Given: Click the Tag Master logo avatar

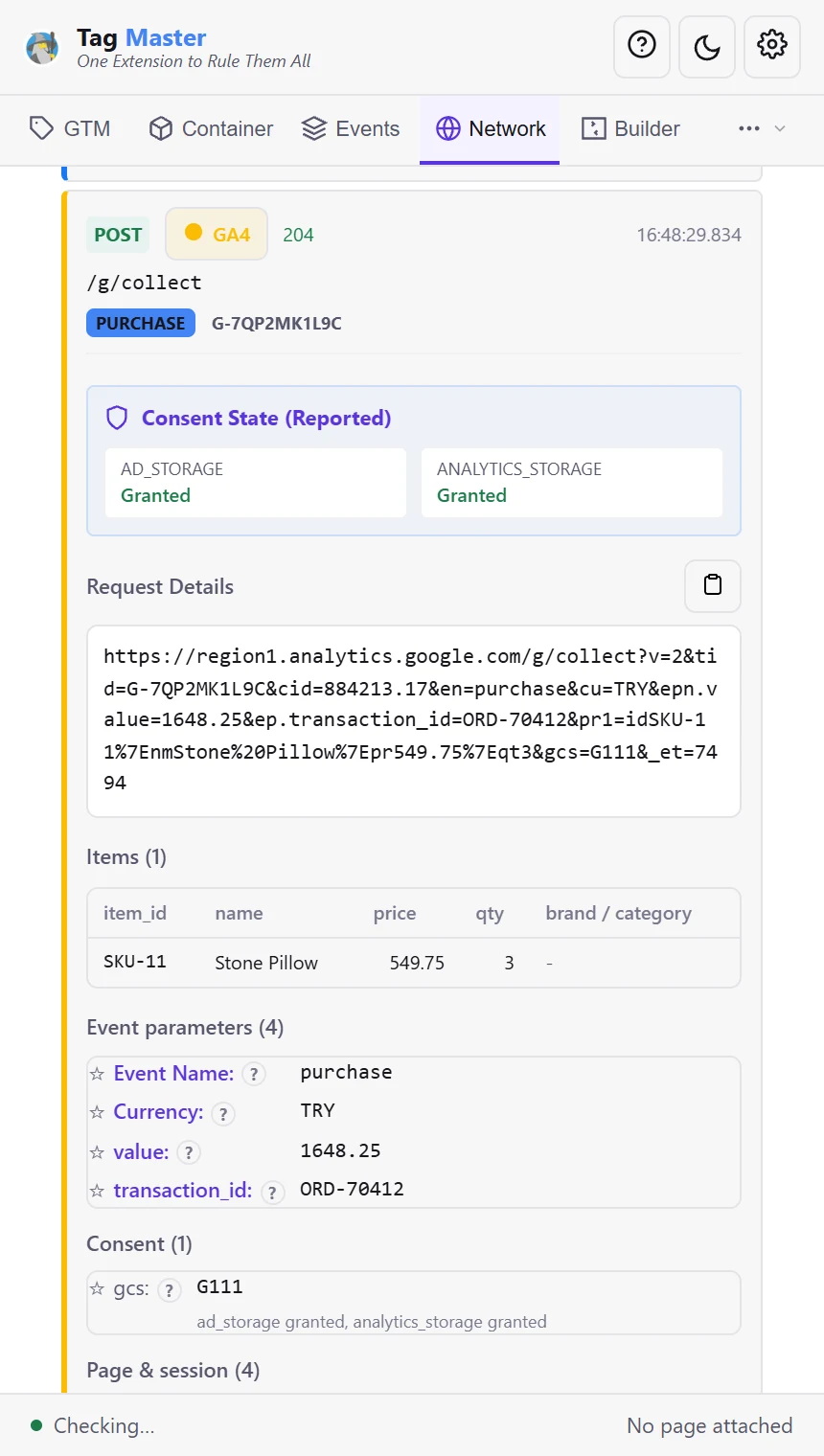Looking at the screenshot, I should click(x=42, y=47).
